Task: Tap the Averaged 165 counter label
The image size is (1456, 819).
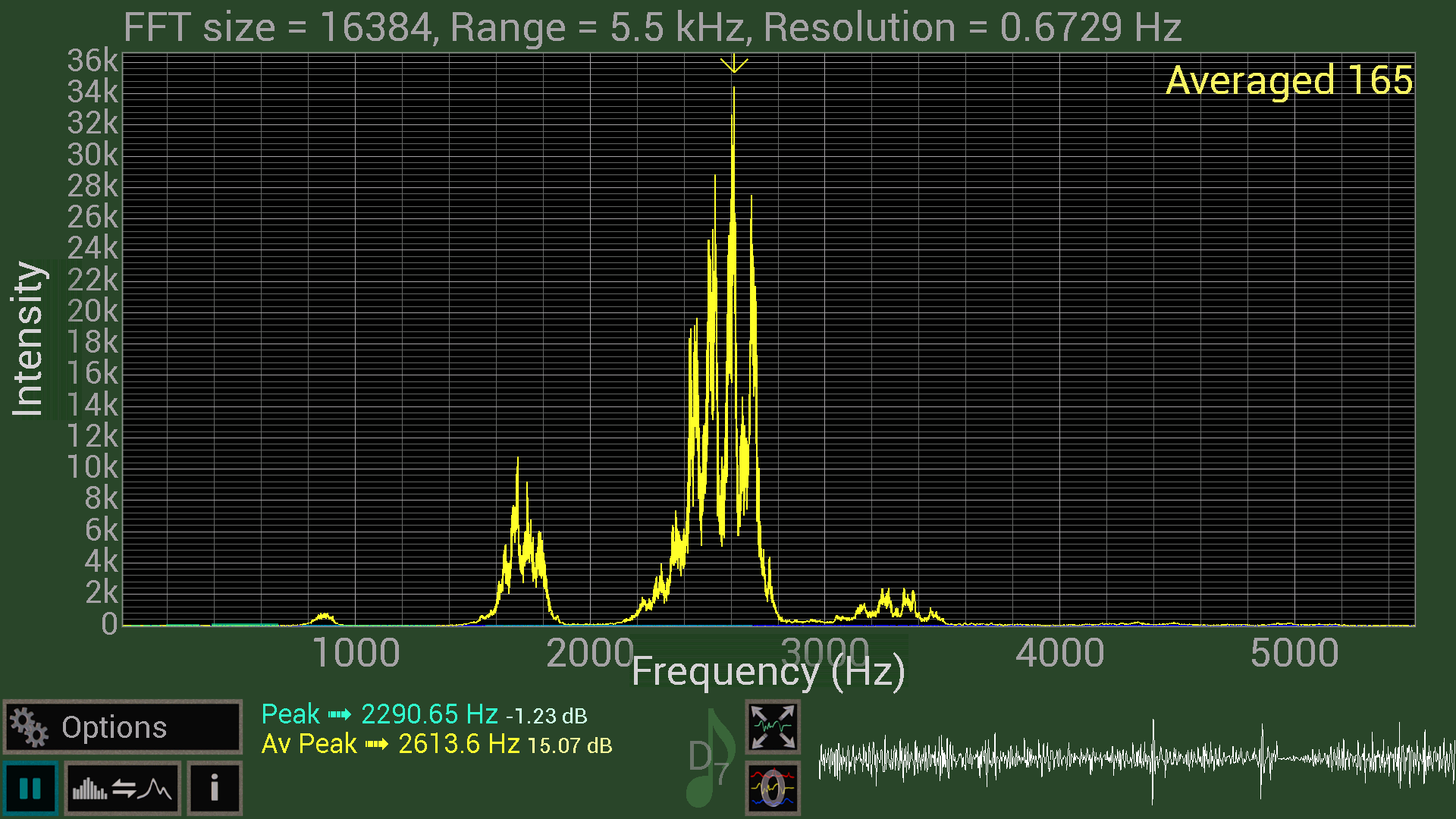Action: 1288,80
